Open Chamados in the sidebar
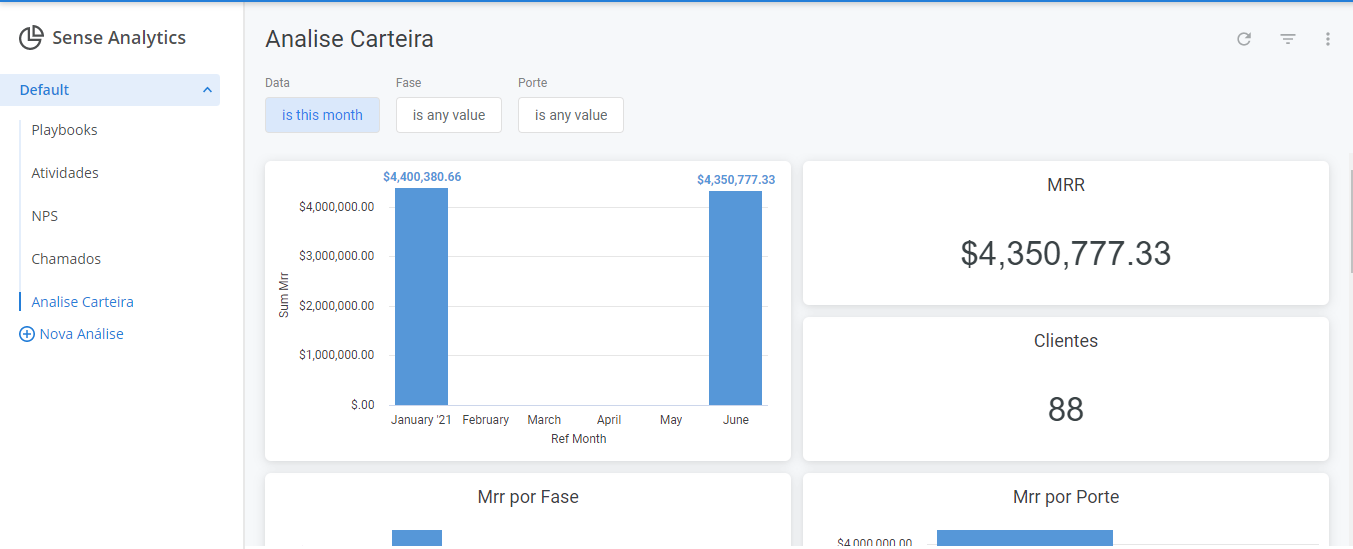 pos(66,259)
